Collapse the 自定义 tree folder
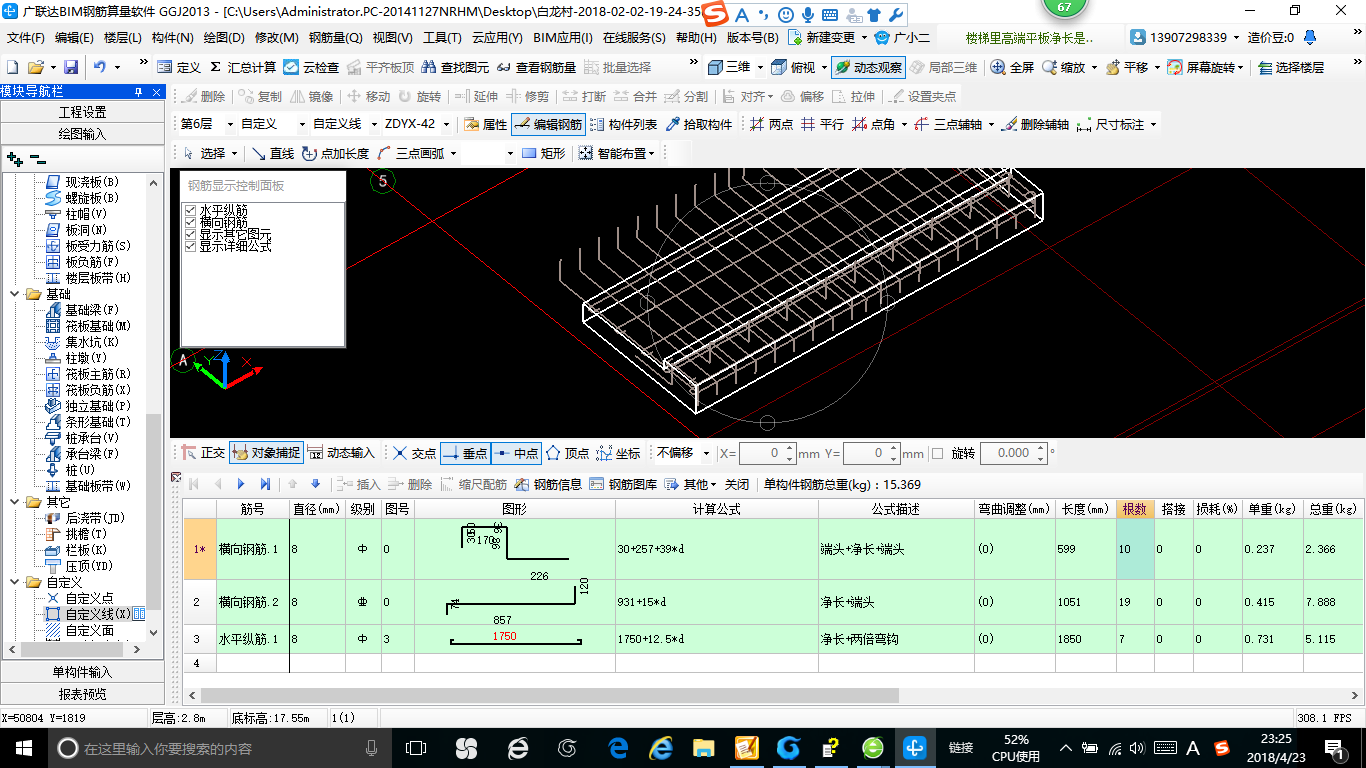 click(x=16, y=582)
